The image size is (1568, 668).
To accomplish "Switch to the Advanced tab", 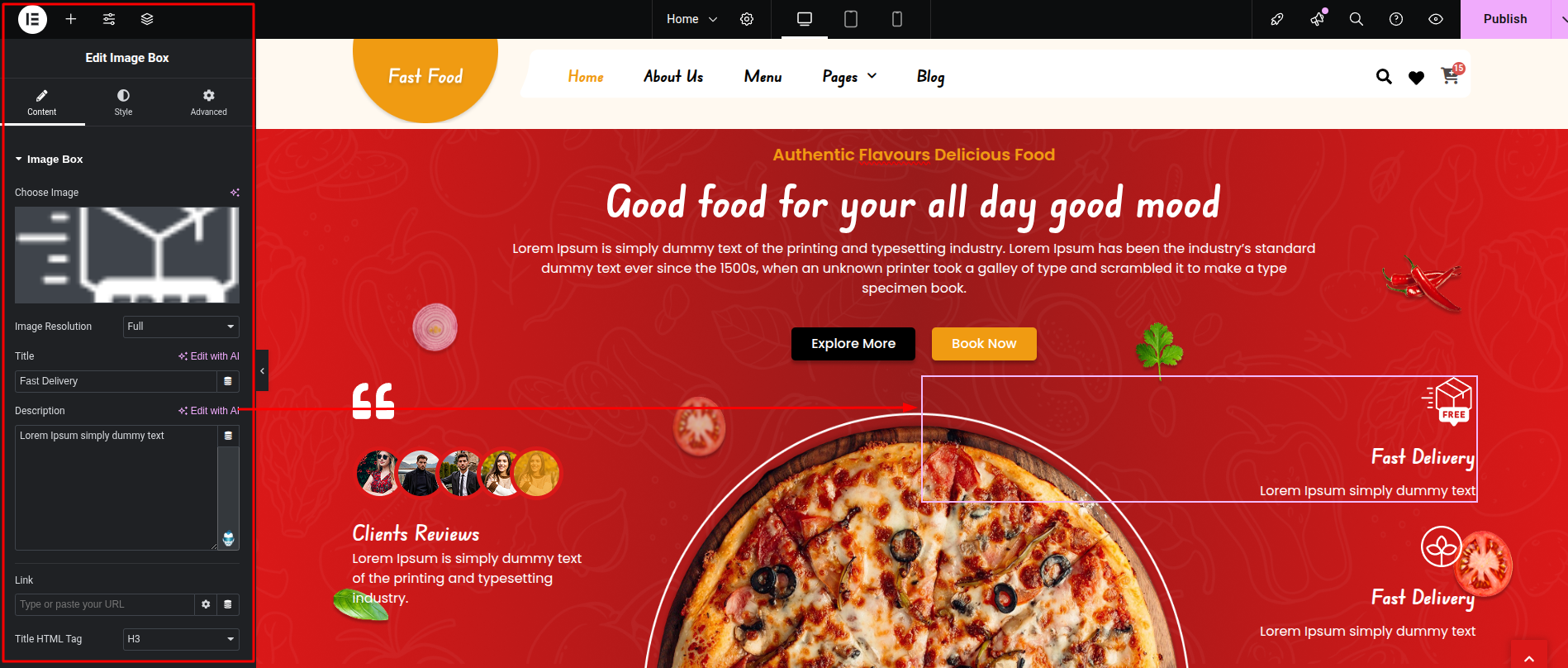I will point(208,103).
